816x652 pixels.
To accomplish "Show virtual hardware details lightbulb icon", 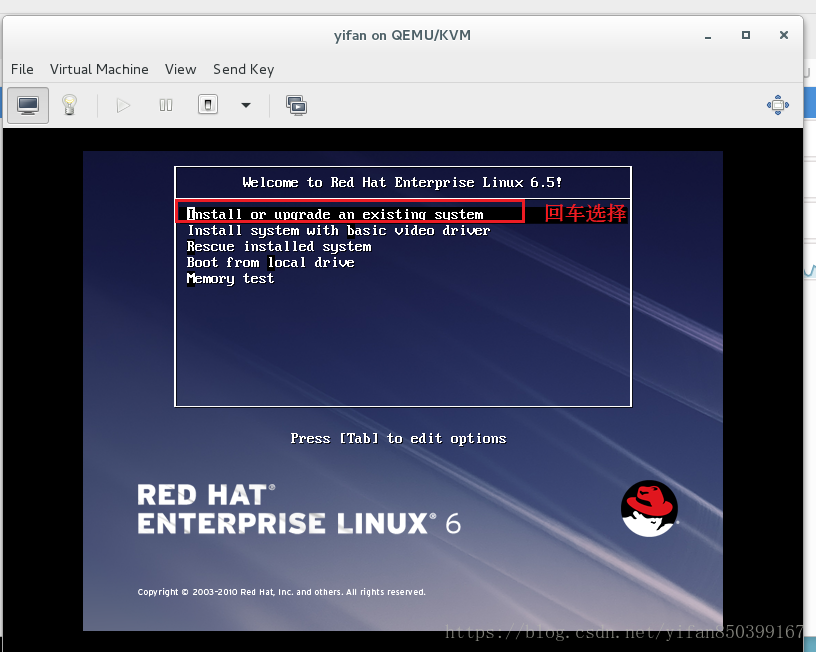I will pos(69,105).
